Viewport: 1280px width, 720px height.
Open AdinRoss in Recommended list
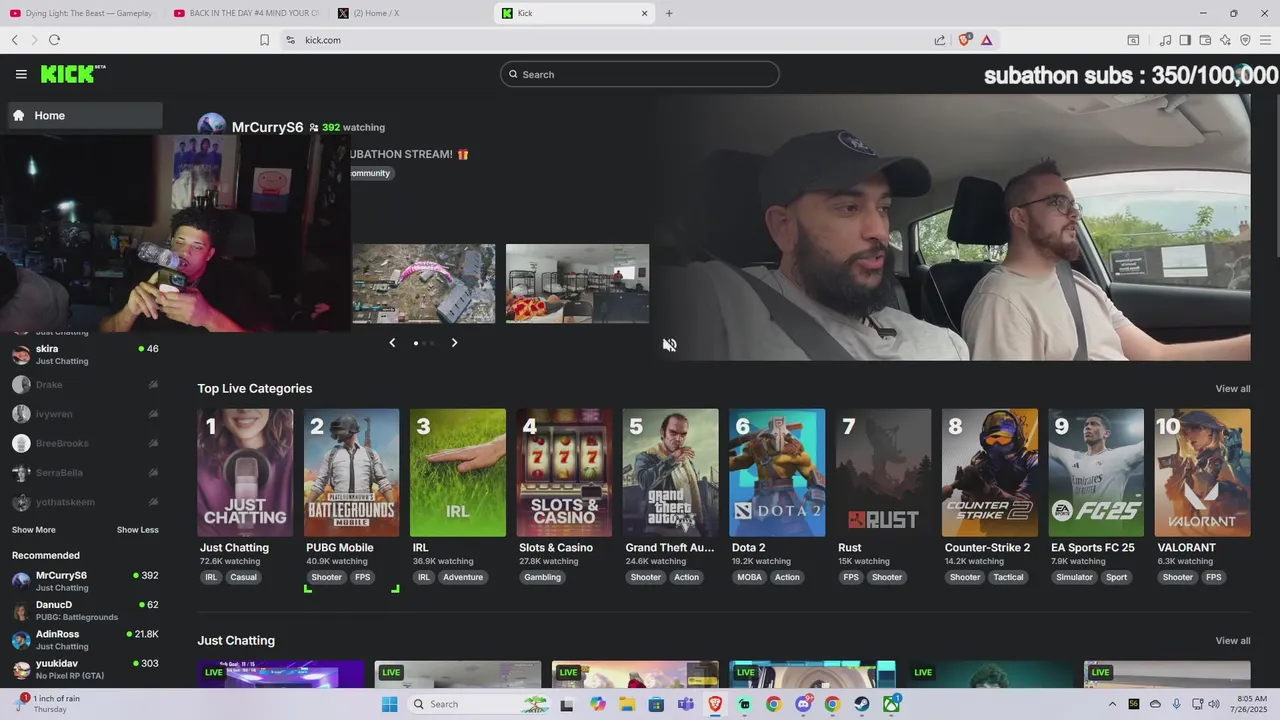(85, 640)
